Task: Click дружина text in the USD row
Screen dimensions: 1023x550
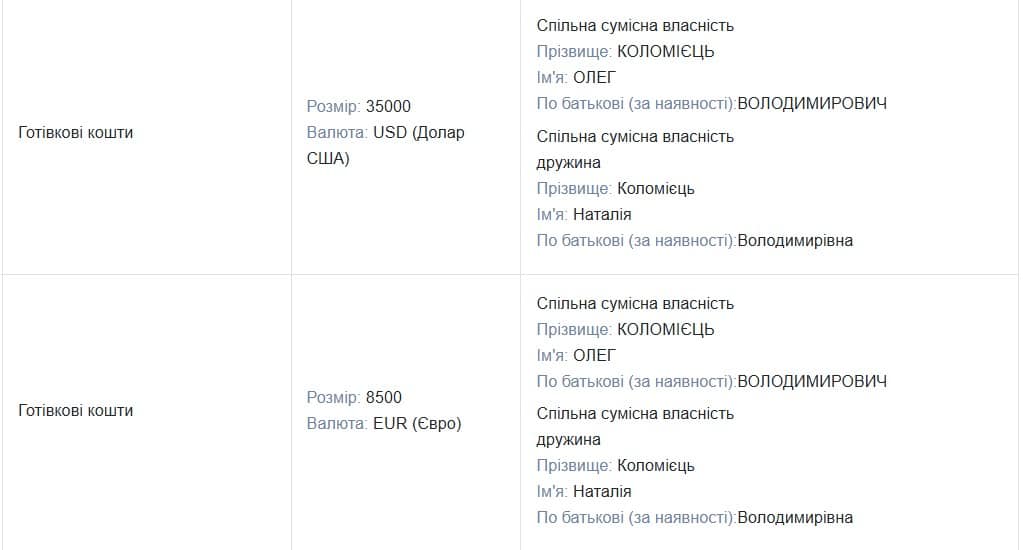Action: [569, 162]
